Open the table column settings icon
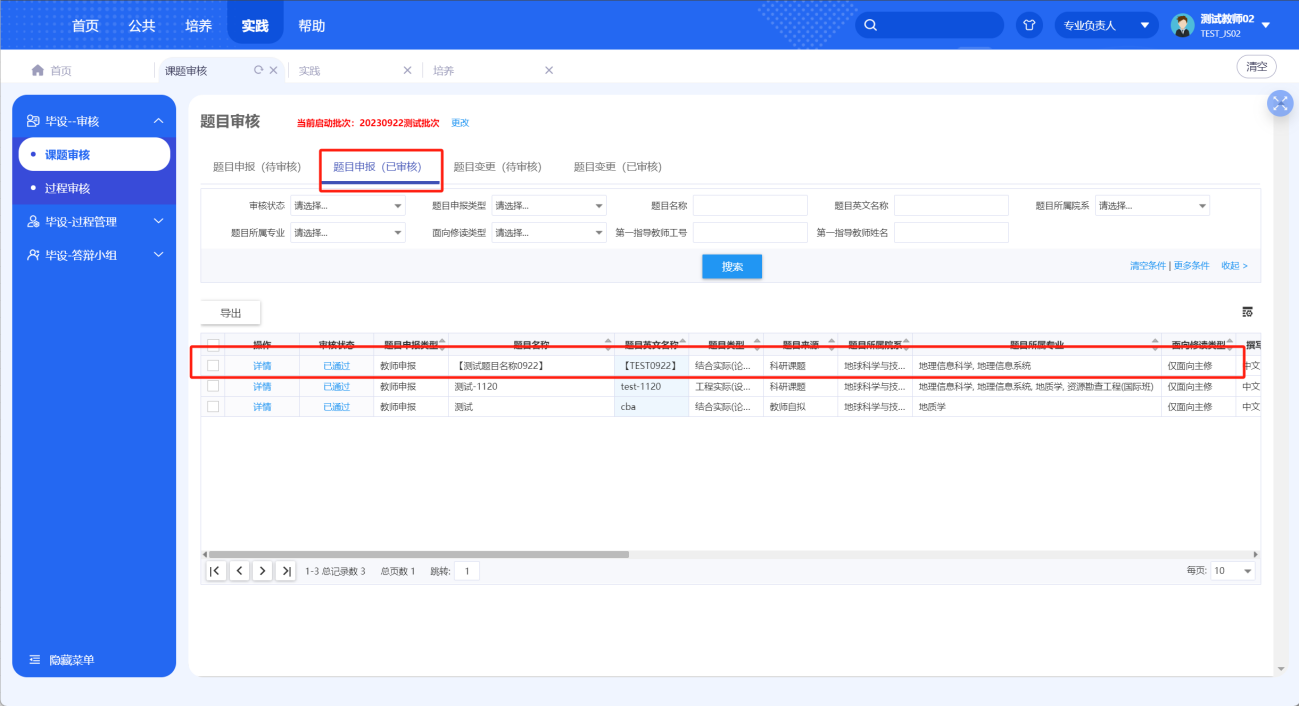The height and width of the screenshot is (706, 1299). pyautogui.click(x=1247, y=312)
